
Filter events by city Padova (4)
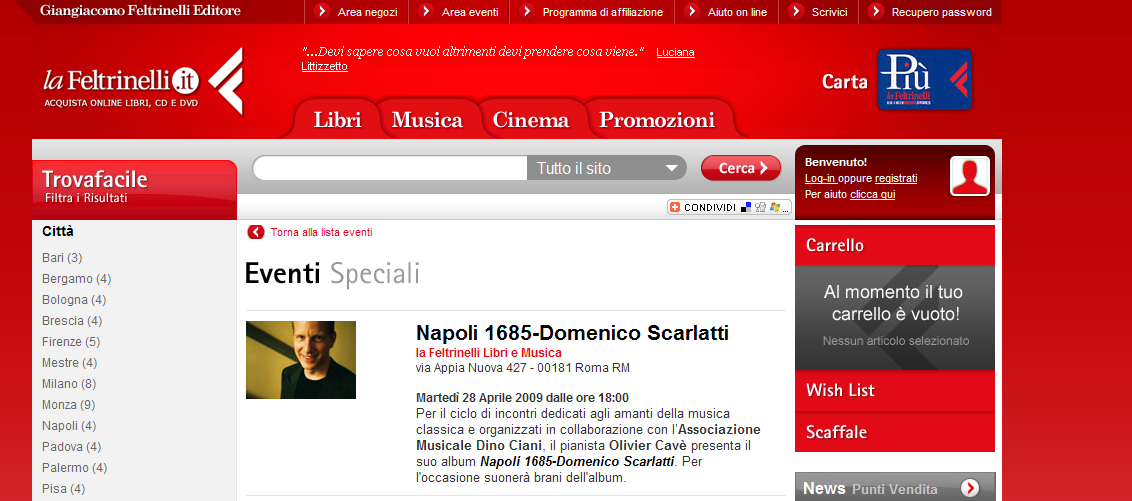click(71, 446)
